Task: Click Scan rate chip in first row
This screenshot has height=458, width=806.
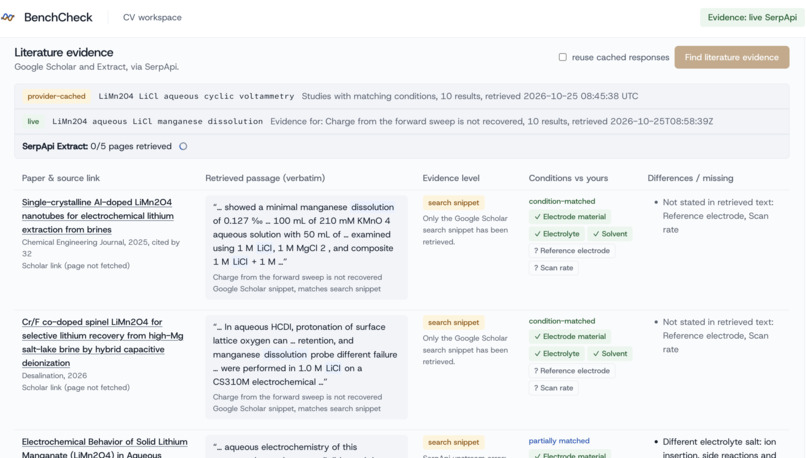Action: coord(553,268)
